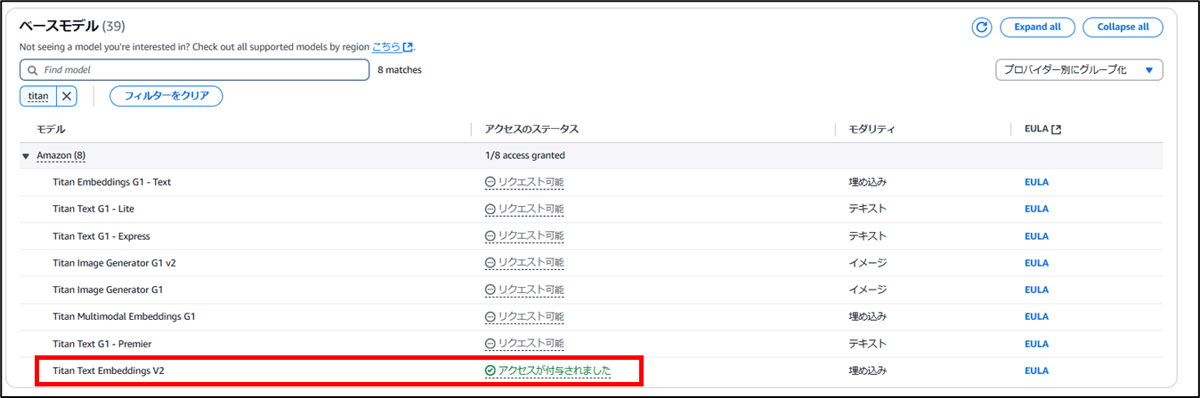The width and height of the screenshot is (1200, 398).
Task: Click request status for Titan Image Generator G1 v2
Action: coord(524,263)
